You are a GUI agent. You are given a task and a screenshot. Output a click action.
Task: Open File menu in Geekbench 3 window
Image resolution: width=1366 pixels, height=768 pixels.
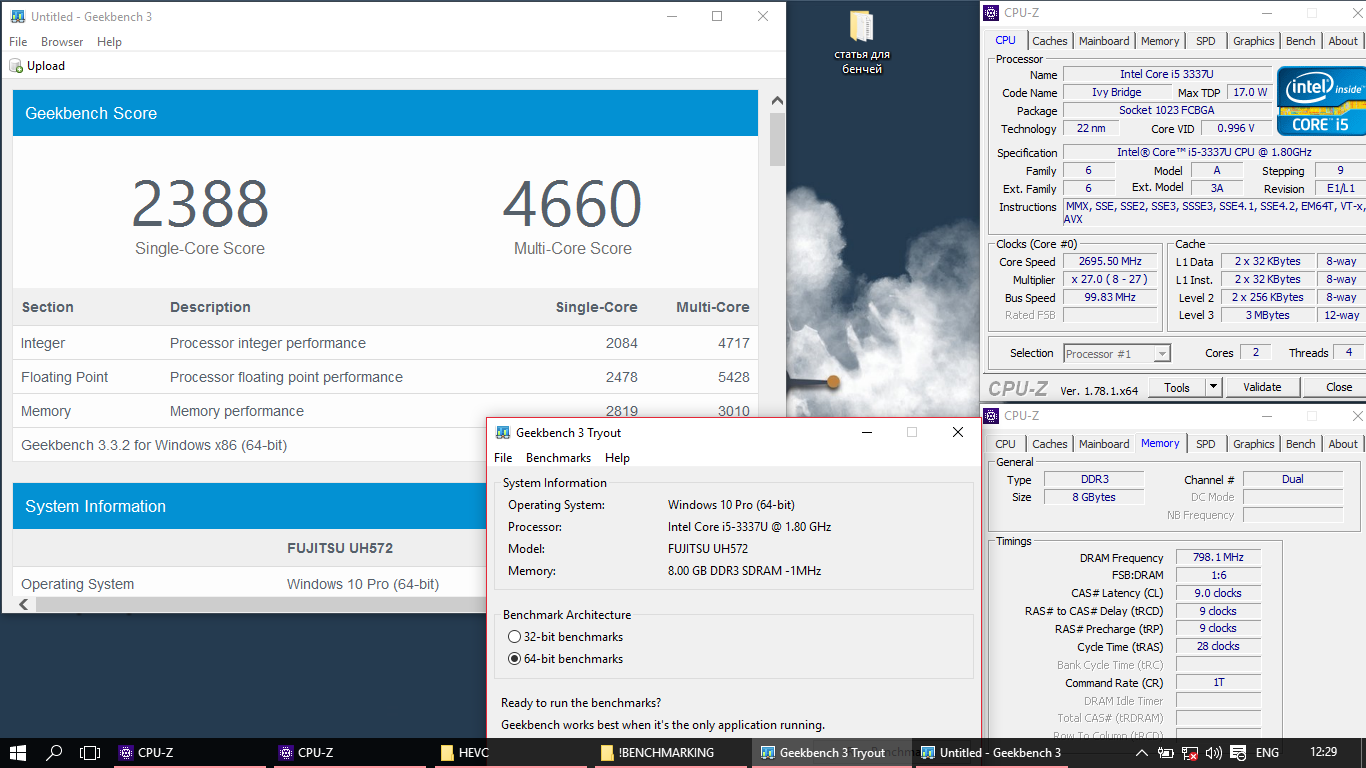tap(18, 42)
